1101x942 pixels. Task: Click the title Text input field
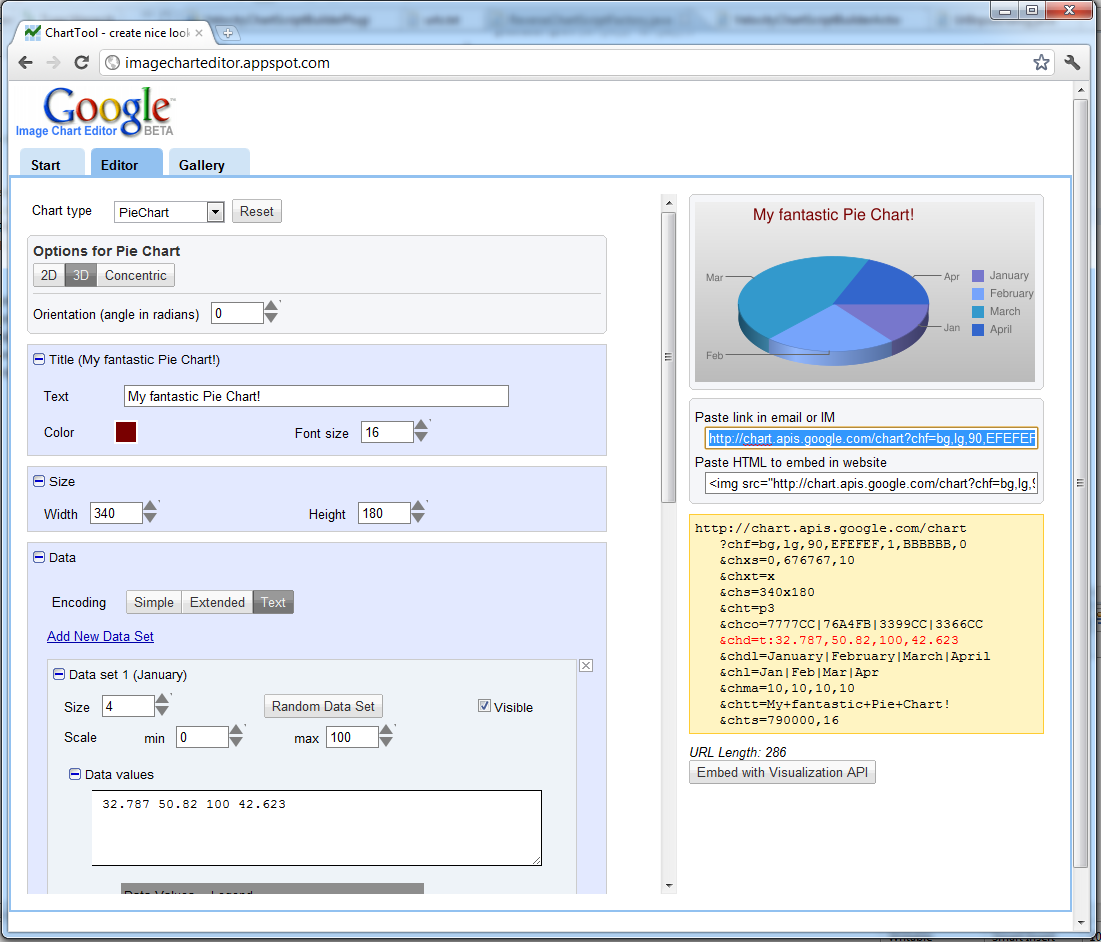(x=316, y=396)
